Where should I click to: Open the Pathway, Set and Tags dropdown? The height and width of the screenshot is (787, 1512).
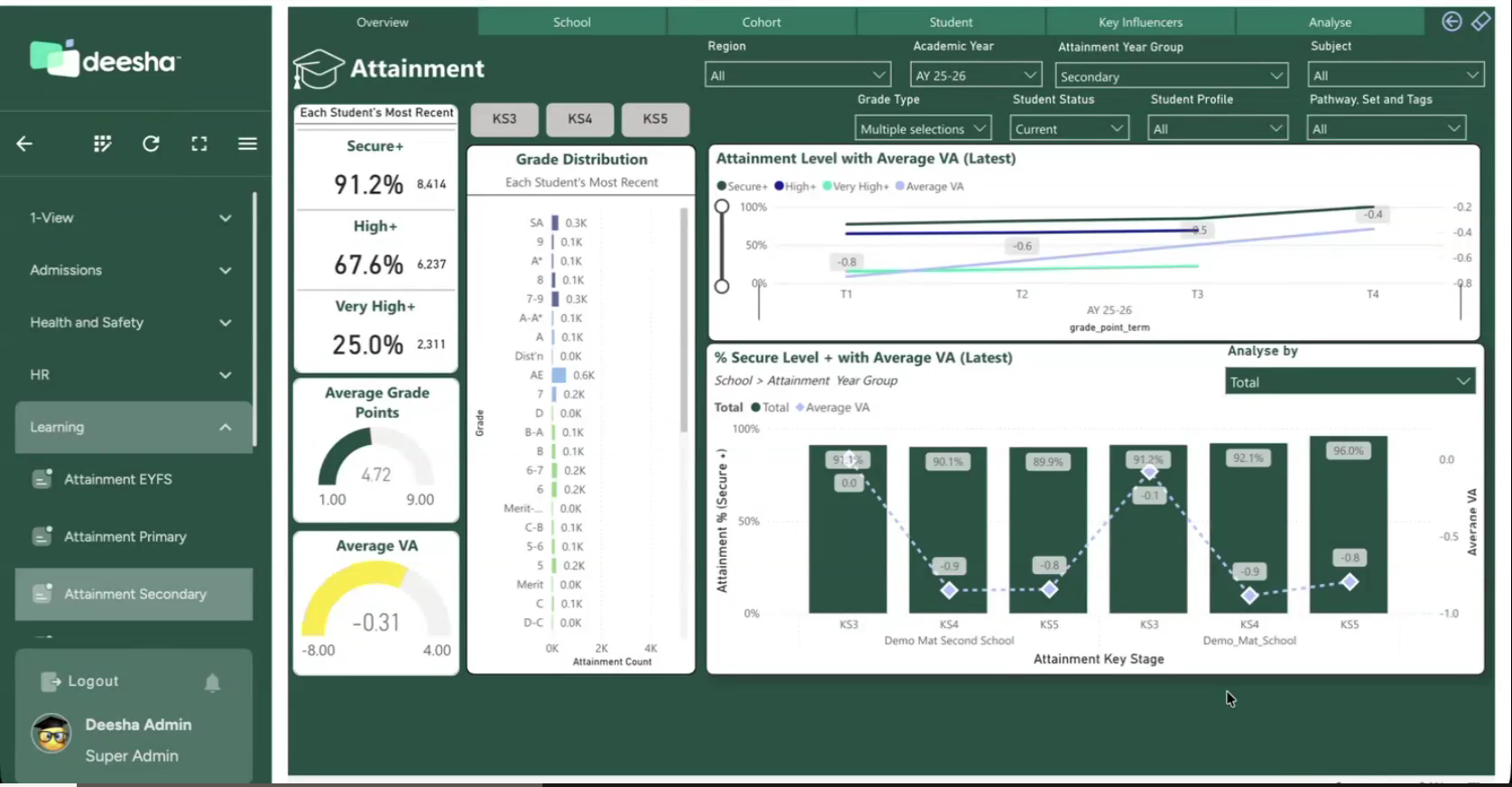pyautogui.click(x=1387, y=128)
